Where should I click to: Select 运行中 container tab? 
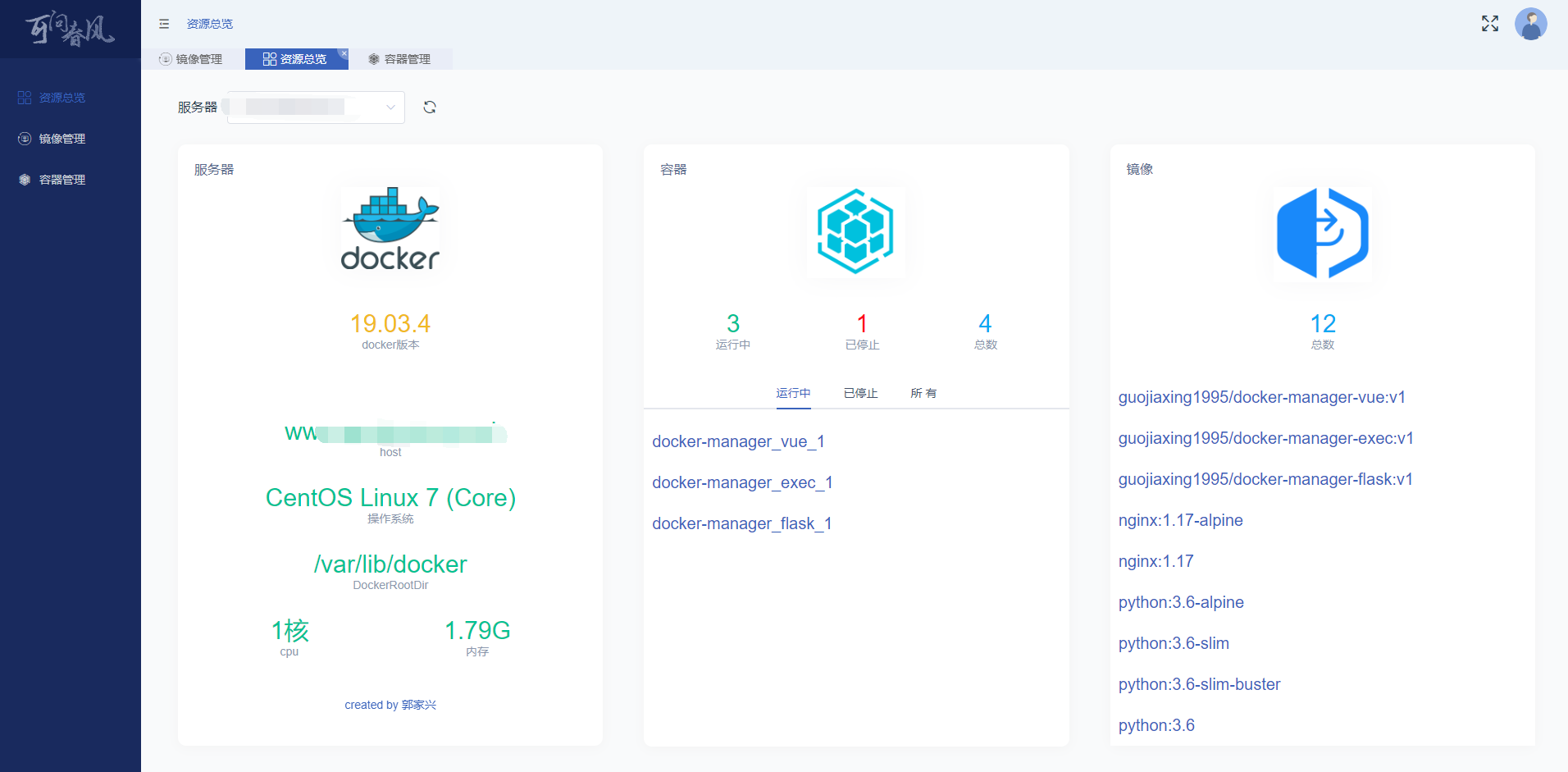point(793,393)
